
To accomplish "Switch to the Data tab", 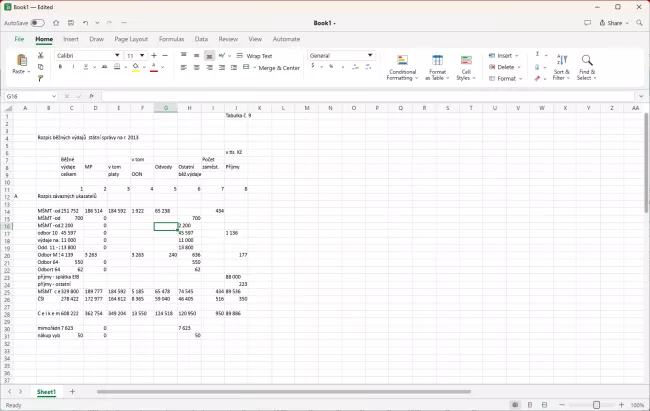I will (x=201, y=39).
